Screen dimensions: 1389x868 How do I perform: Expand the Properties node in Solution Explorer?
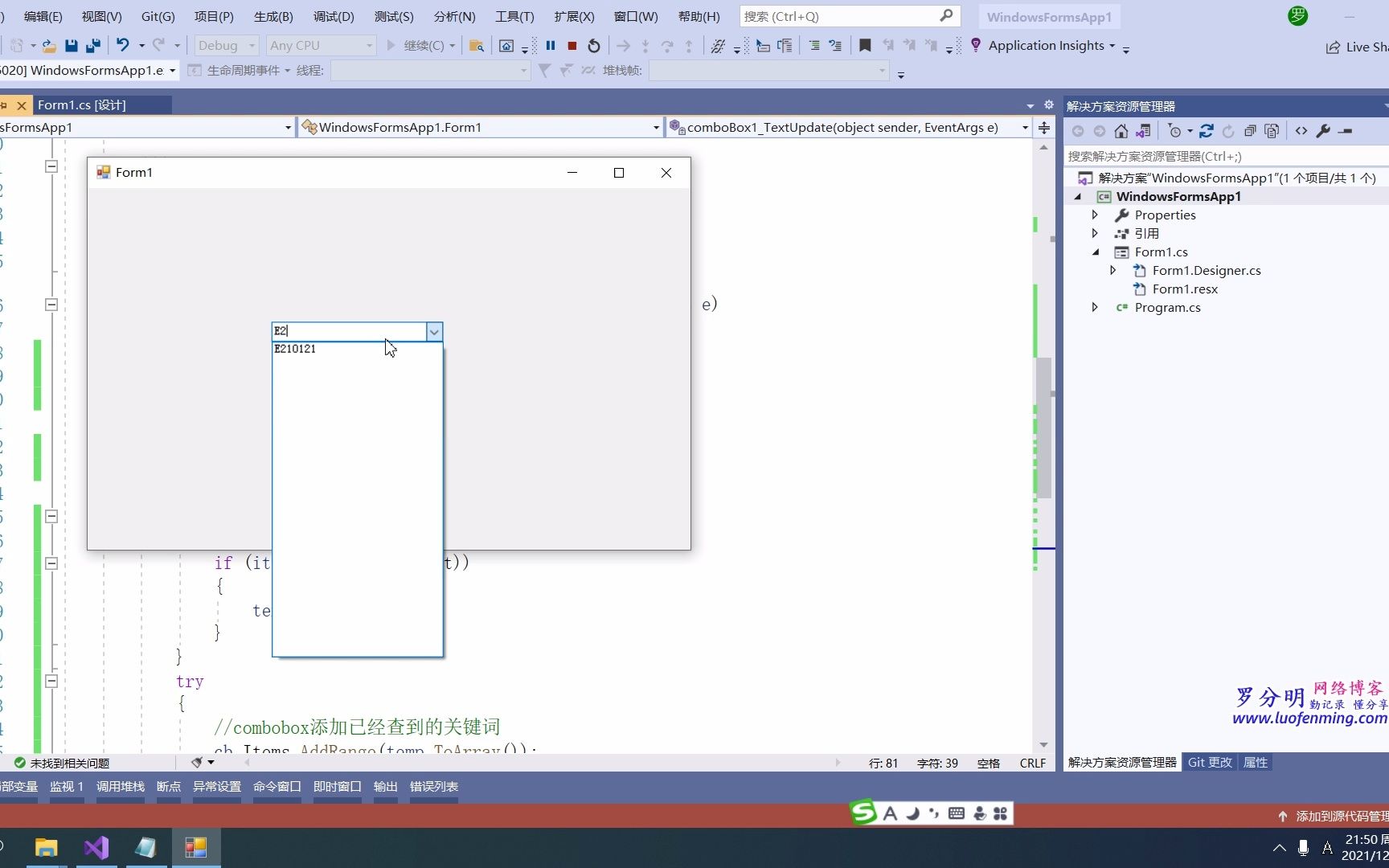(x=1095, y=215)
